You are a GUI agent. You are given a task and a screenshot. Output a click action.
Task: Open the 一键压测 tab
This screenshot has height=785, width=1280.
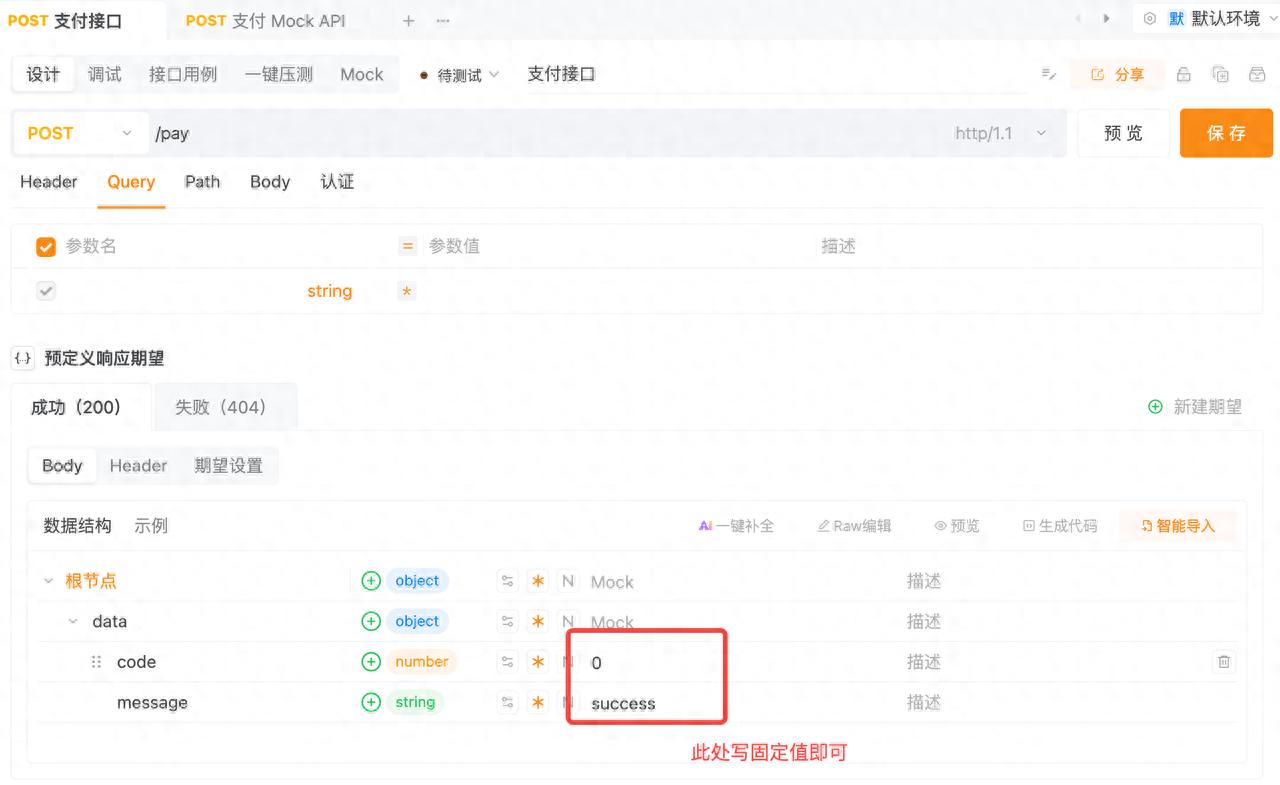[x=279, y=74]
